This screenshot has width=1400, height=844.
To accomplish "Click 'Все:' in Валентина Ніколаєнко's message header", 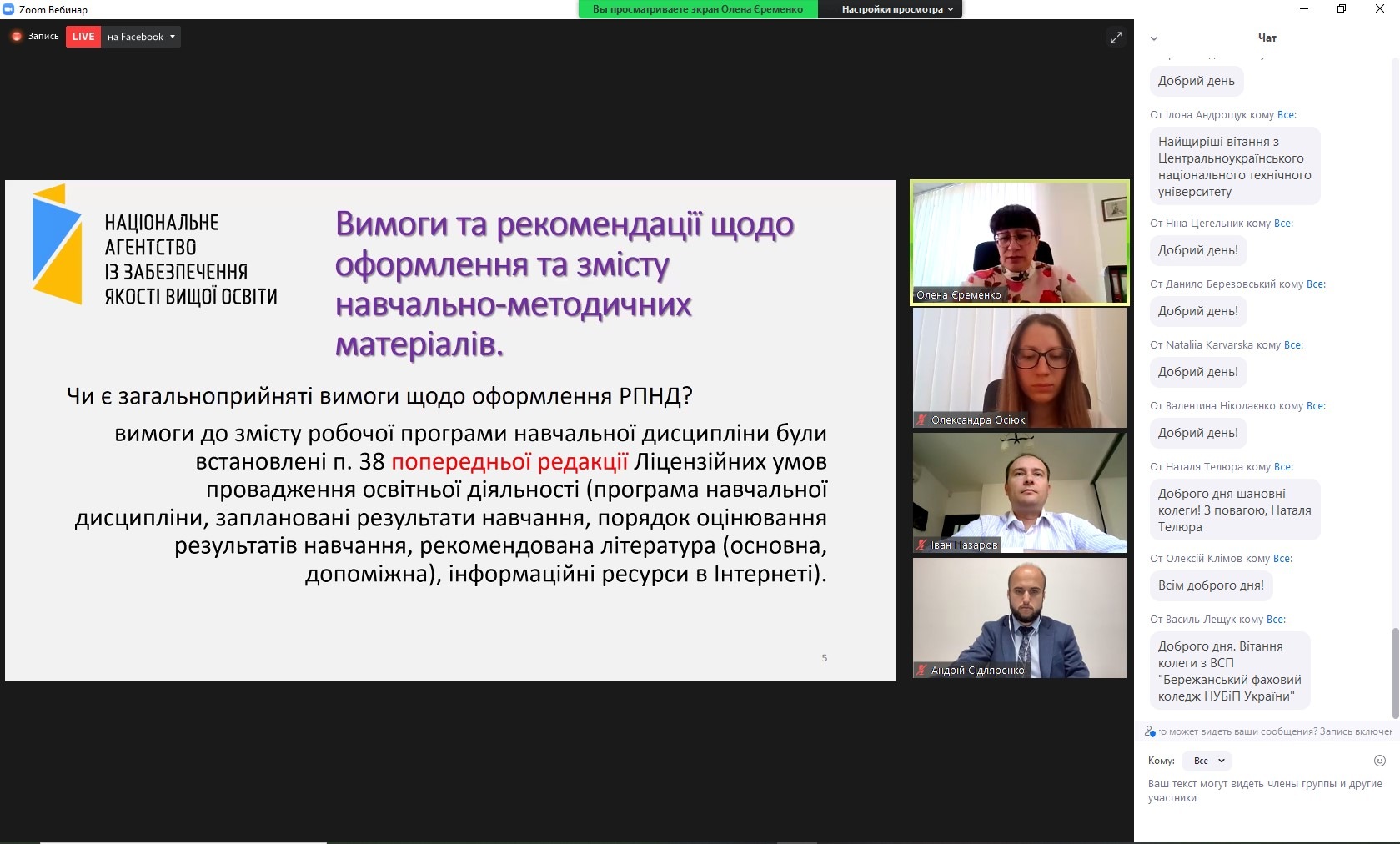I will click(x=1316, y=406).
